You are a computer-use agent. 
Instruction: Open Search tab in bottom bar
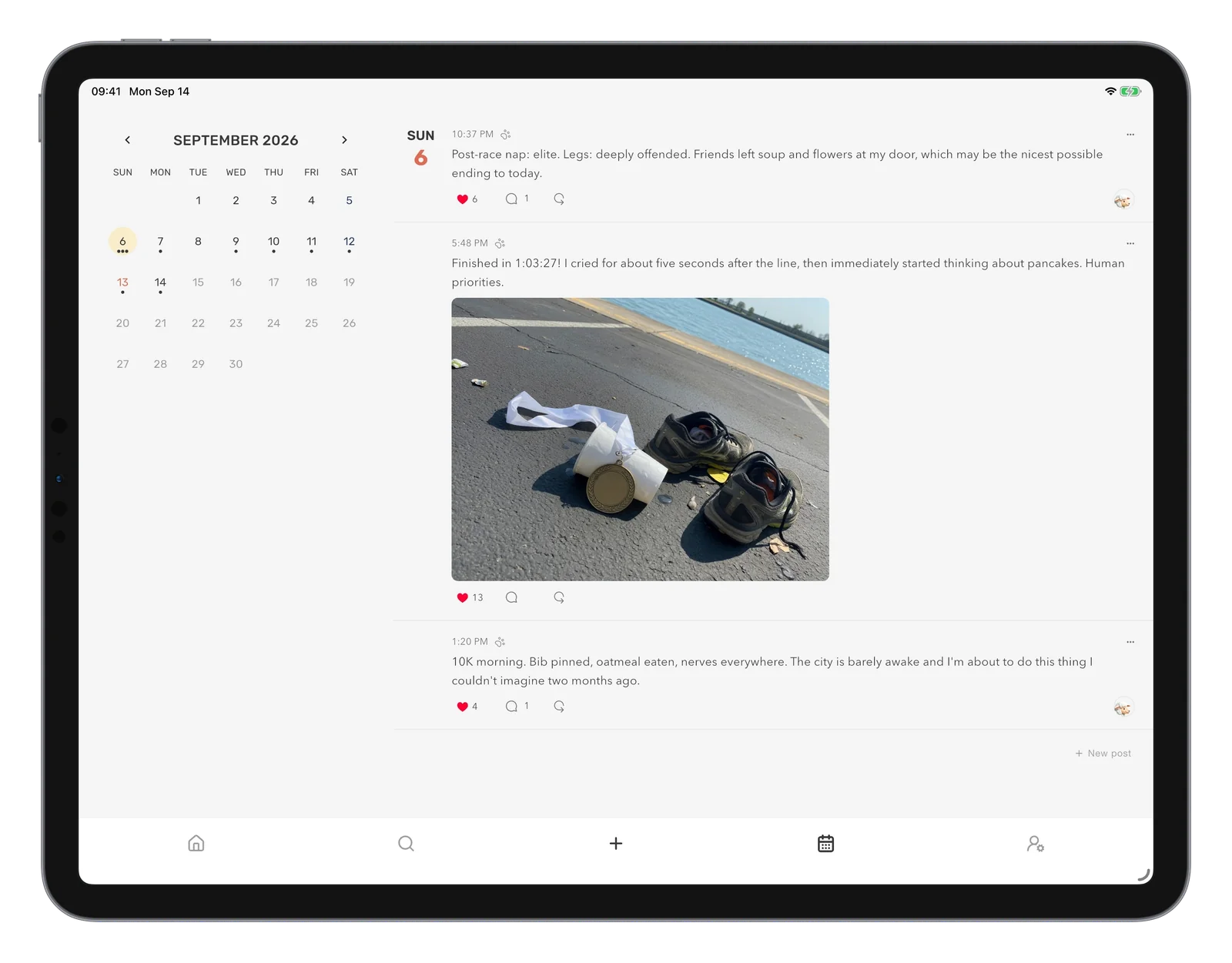[x=406, y=844]
